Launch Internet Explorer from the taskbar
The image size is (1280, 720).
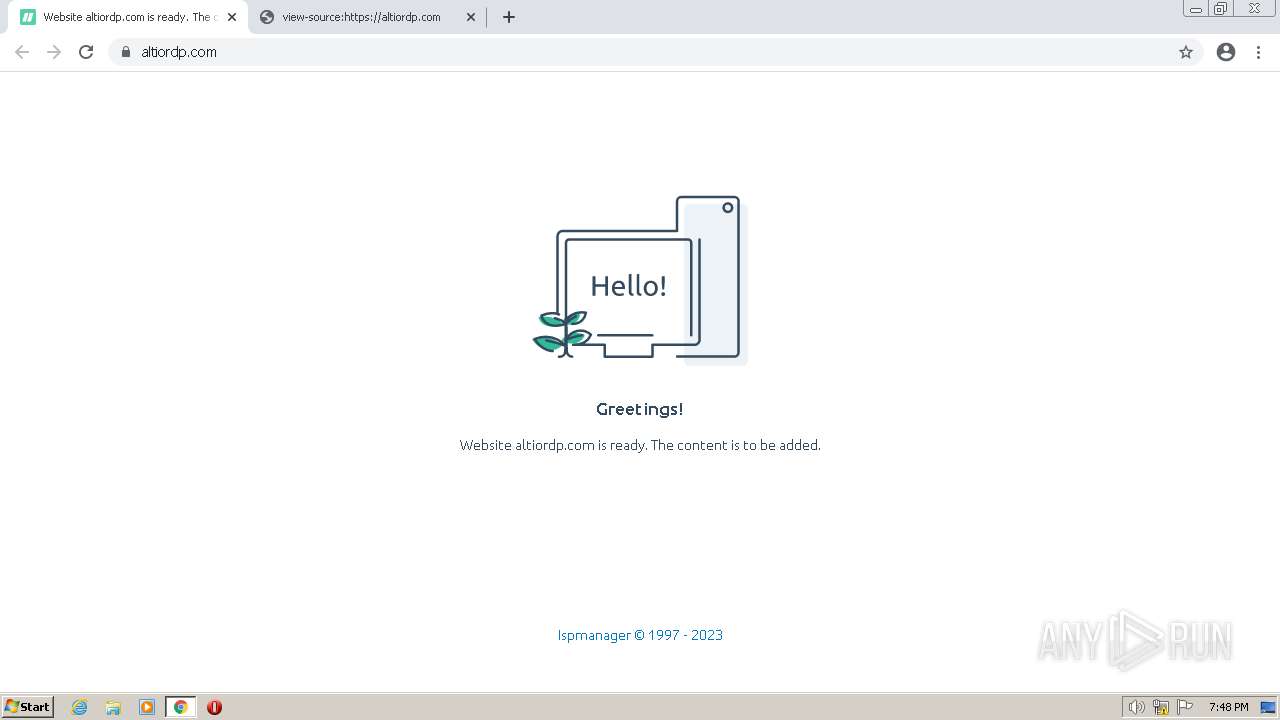[80, 707]
